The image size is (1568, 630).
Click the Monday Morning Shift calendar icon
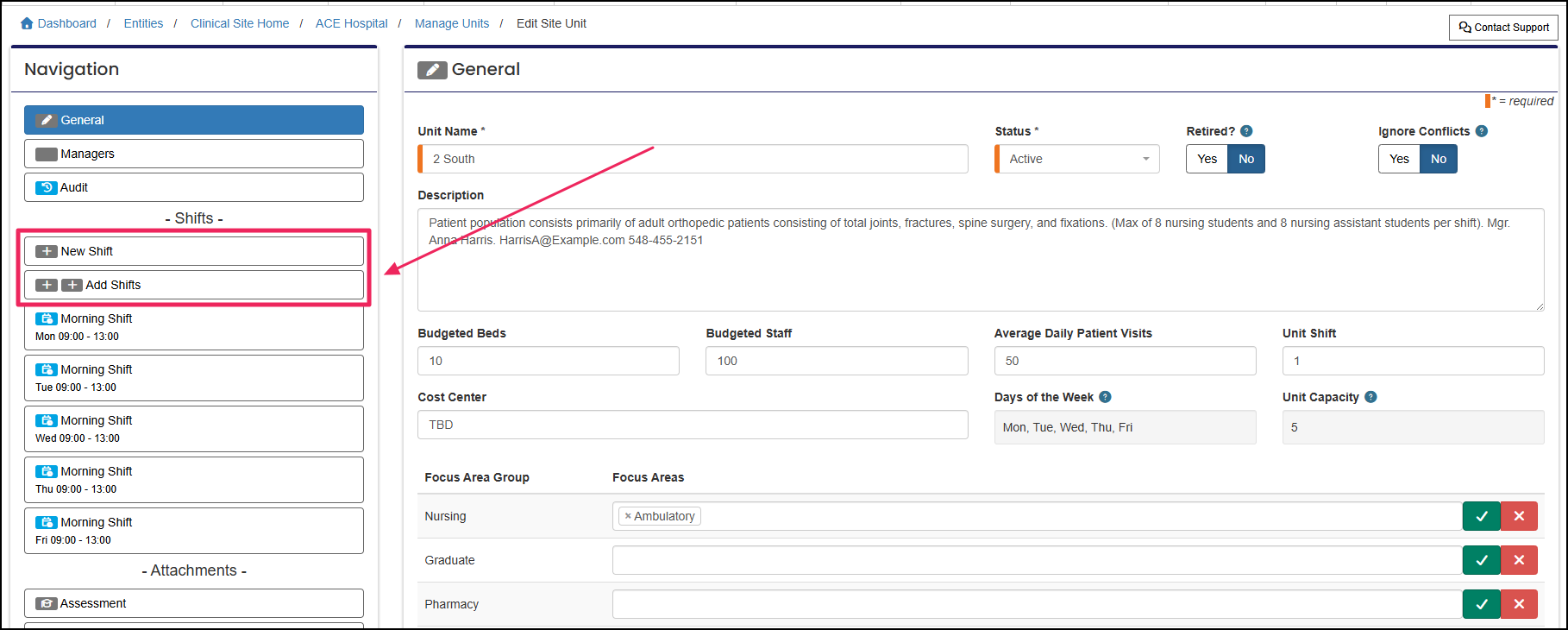pos(47,318)
